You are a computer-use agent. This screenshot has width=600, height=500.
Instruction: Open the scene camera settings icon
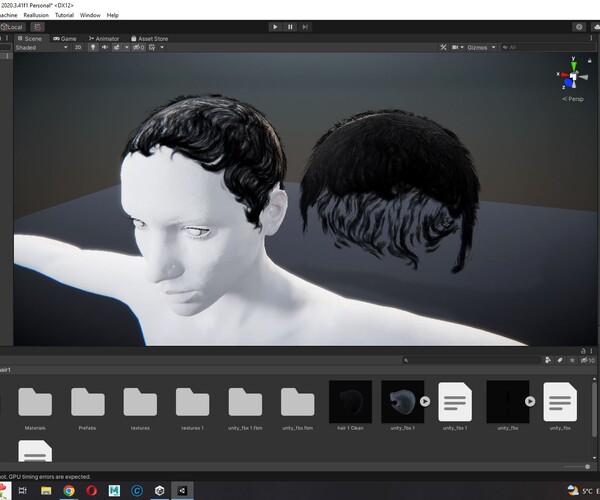(x=455, y=47)
